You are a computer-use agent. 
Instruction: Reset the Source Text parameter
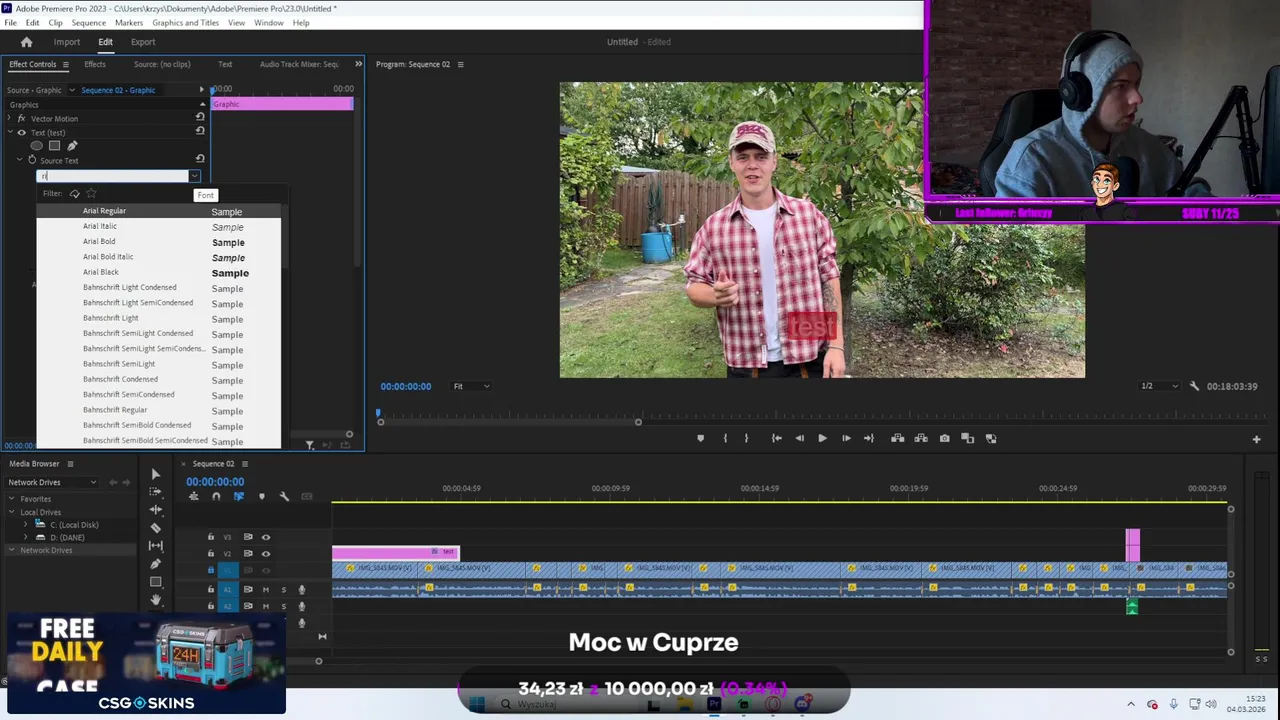coord(200,159)
